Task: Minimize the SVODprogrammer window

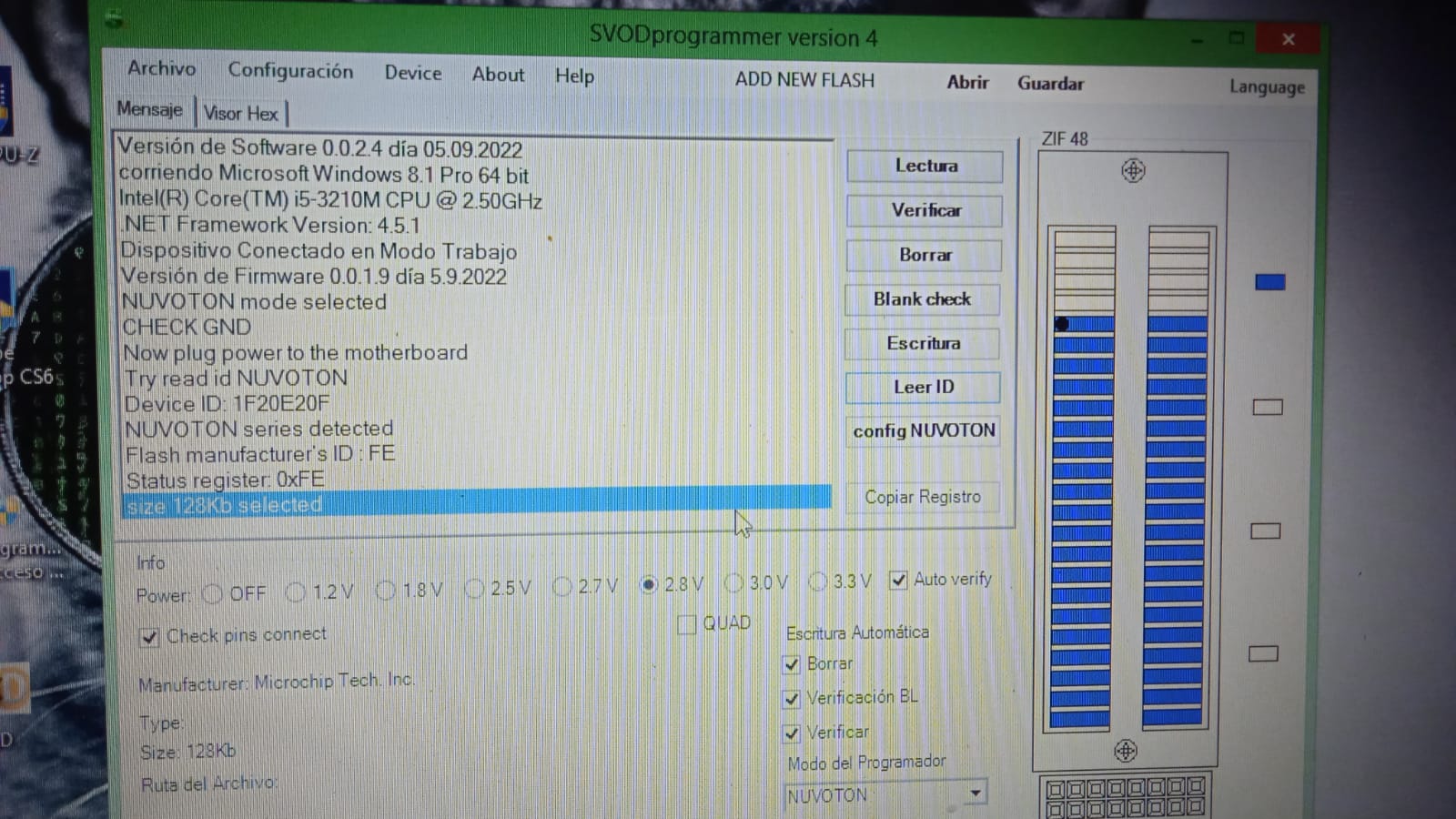Action: 1196,40
